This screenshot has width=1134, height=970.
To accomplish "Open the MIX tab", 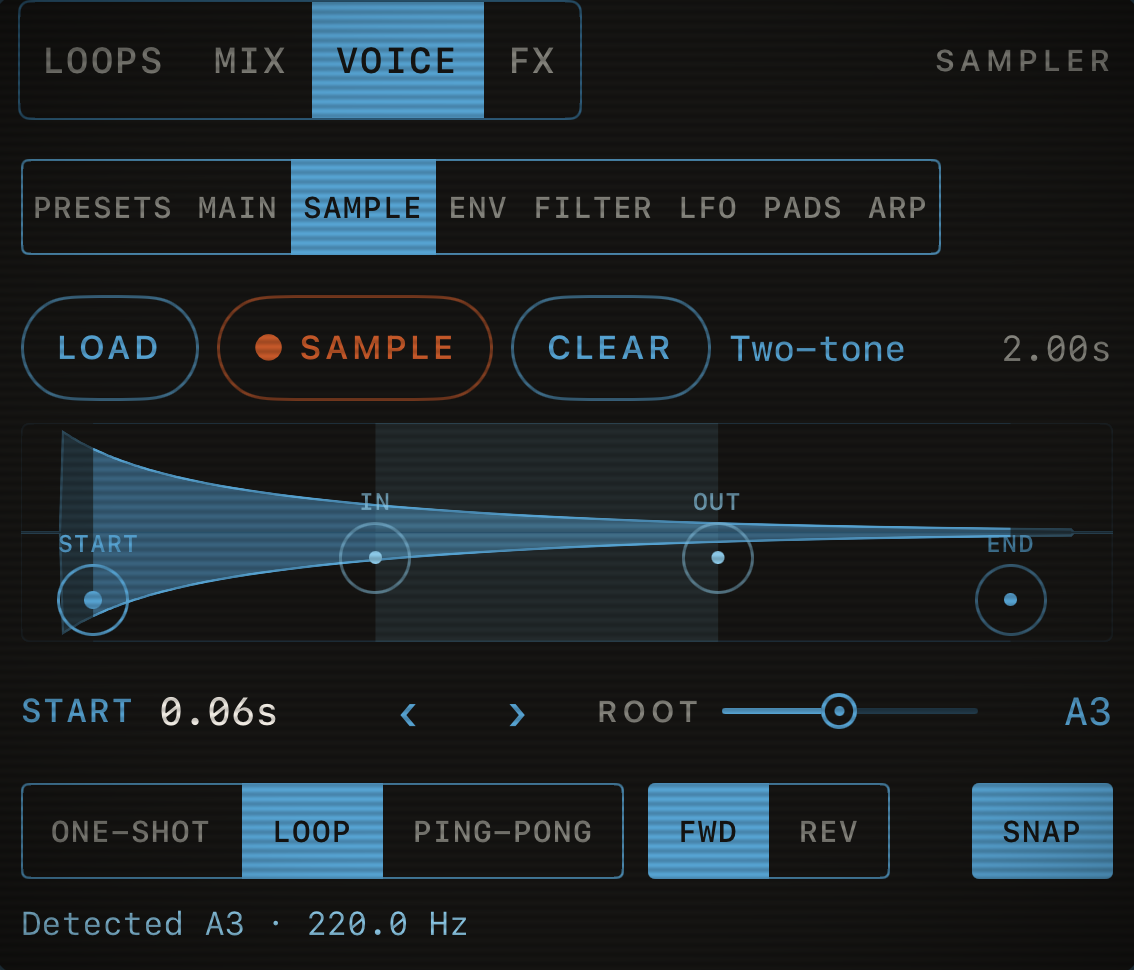I will (250, 61).
